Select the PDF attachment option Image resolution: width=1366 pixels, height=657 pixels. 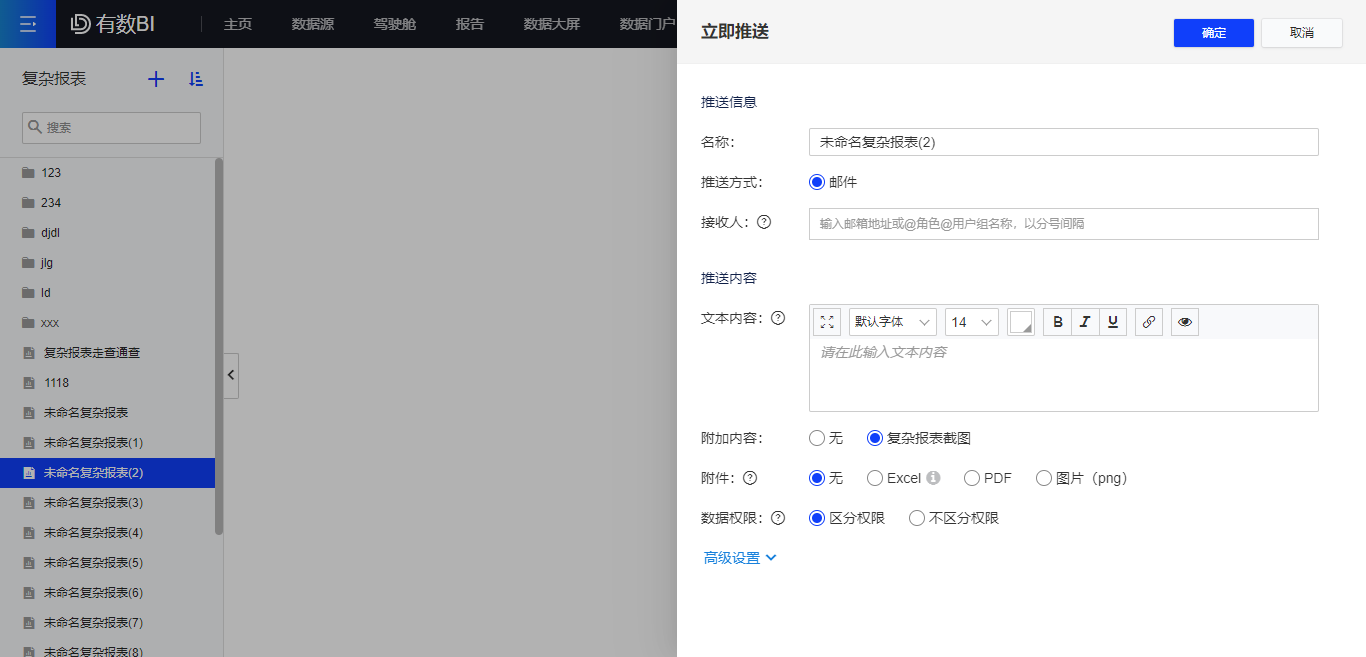coord(971,478)
